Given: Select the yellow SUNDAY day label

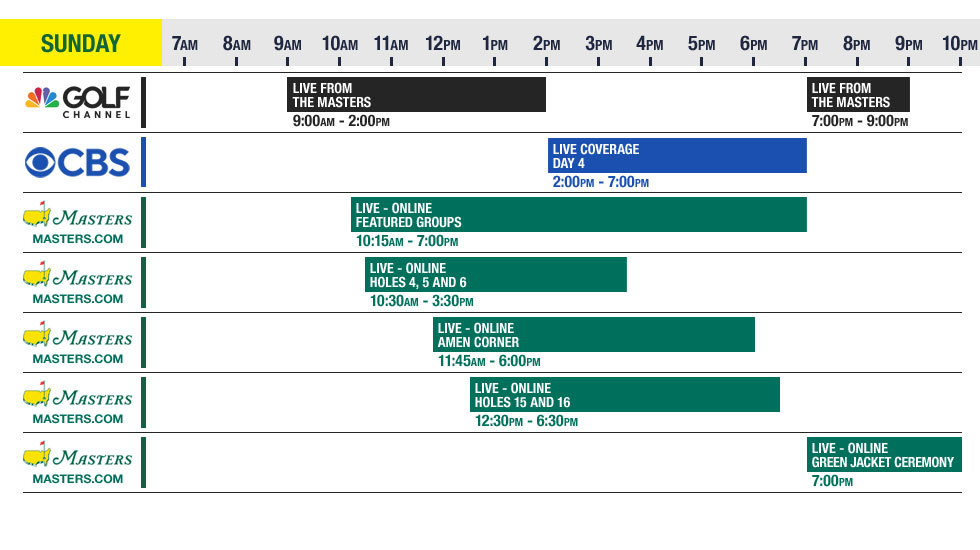Looking at the screenshot, I should (x=80, y=44).
